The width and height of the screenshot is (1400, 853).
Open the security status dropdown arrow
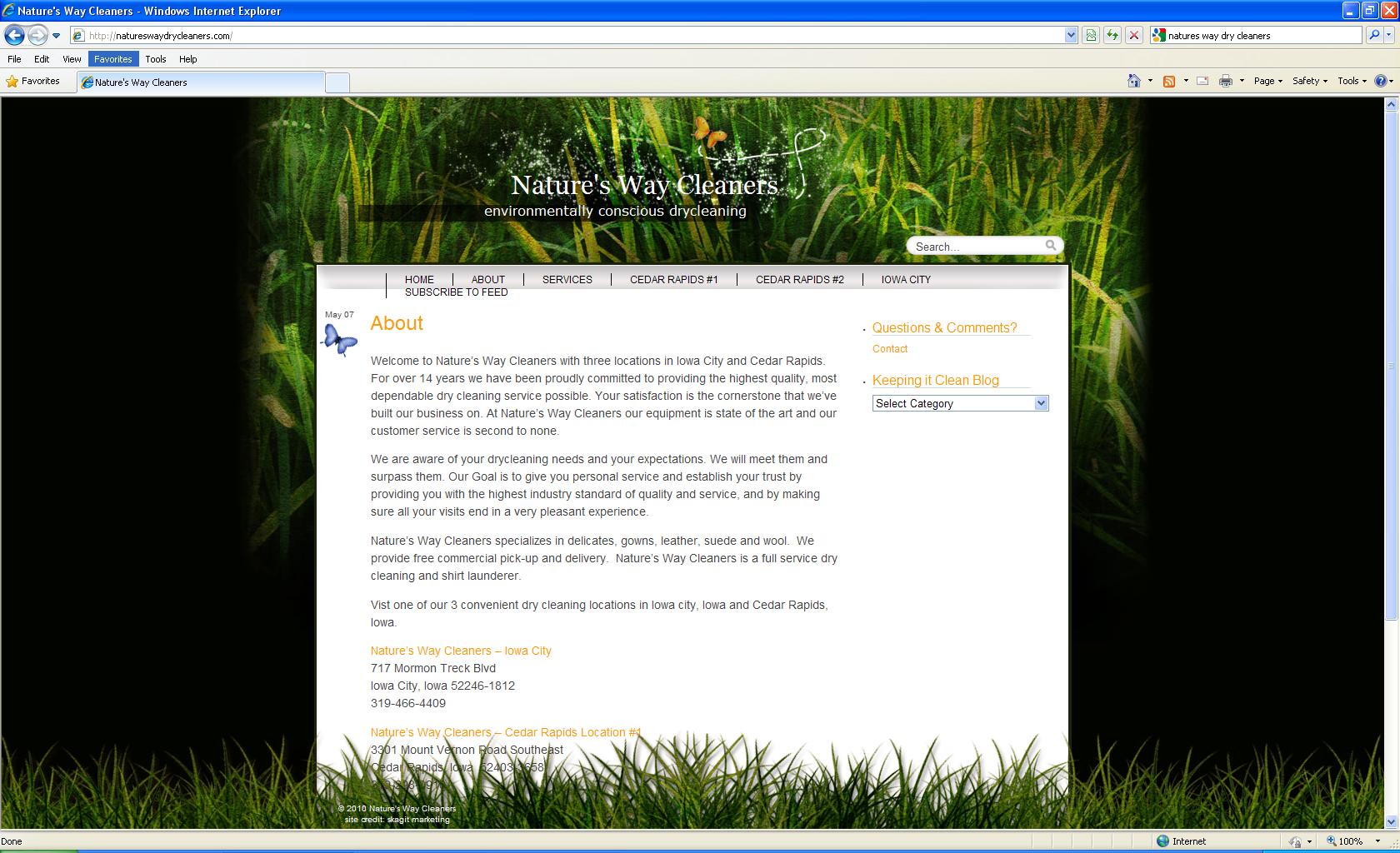pyautogui.click(x=1309, y=841)
